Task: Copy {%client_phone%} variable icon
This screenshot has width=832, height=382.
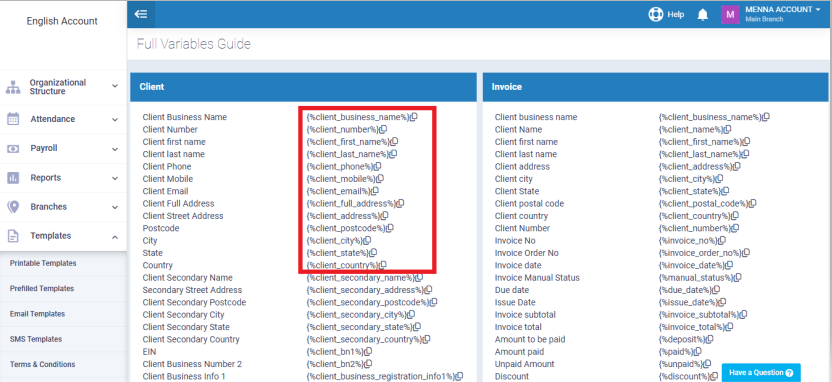Action: tap(377, 167)
